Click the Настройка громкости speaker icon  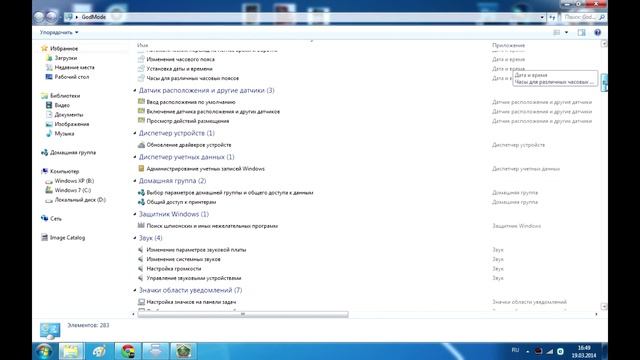pyautogui.click(x=141, y=268)
